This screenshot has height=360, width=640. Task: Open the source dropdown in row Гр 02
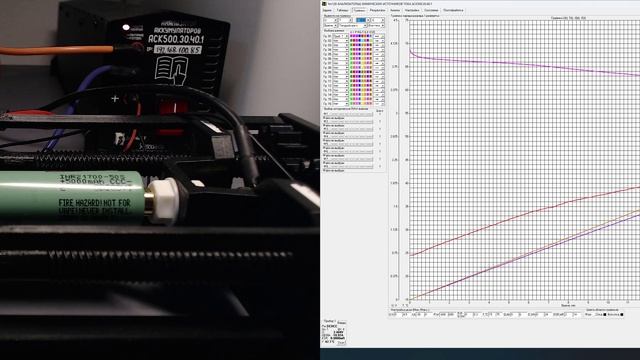pyautogui.click(x=340, y=41)
